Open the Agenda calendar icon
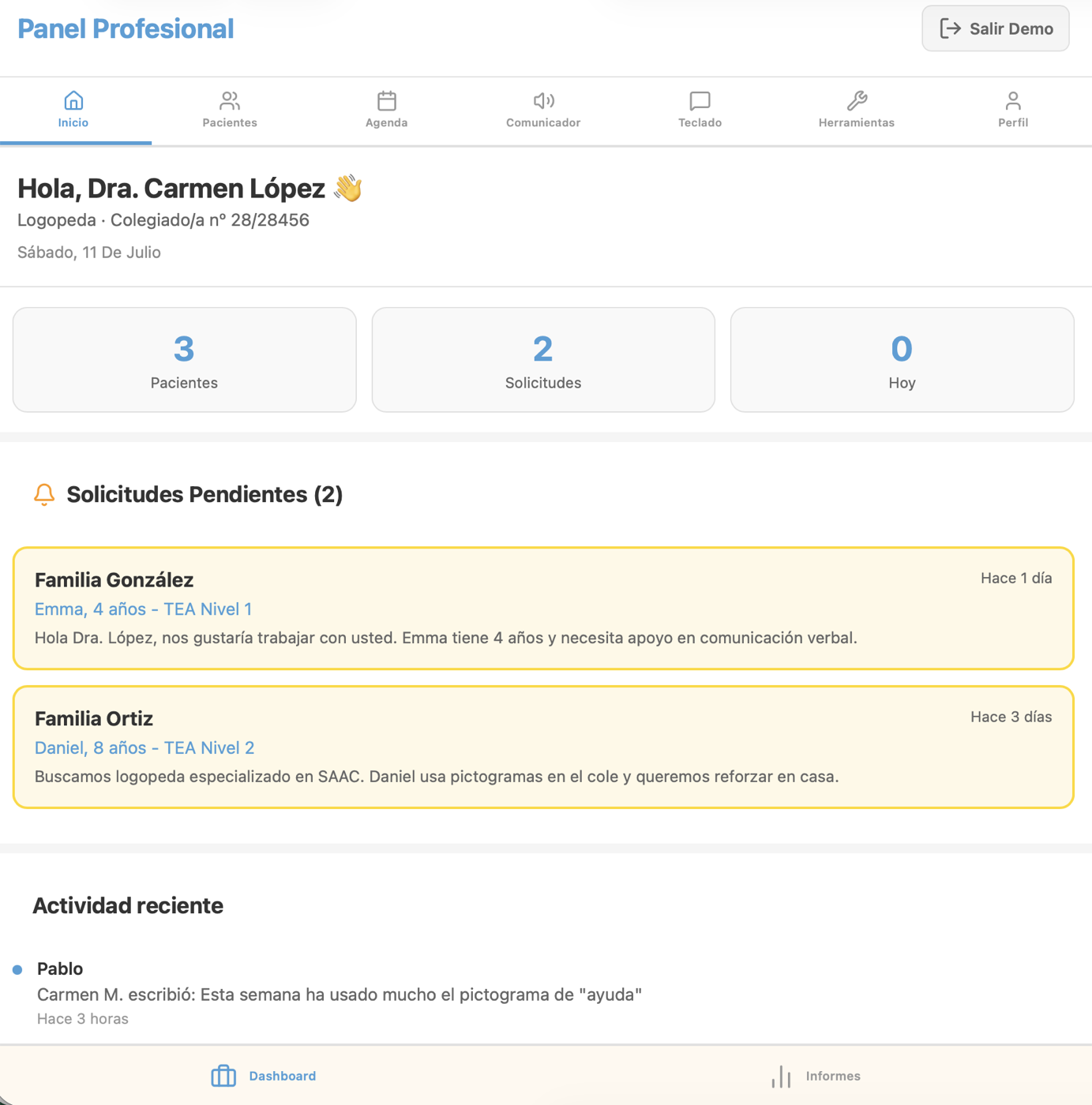This screenshot has height=1105, width=1092. click(387, 101)
